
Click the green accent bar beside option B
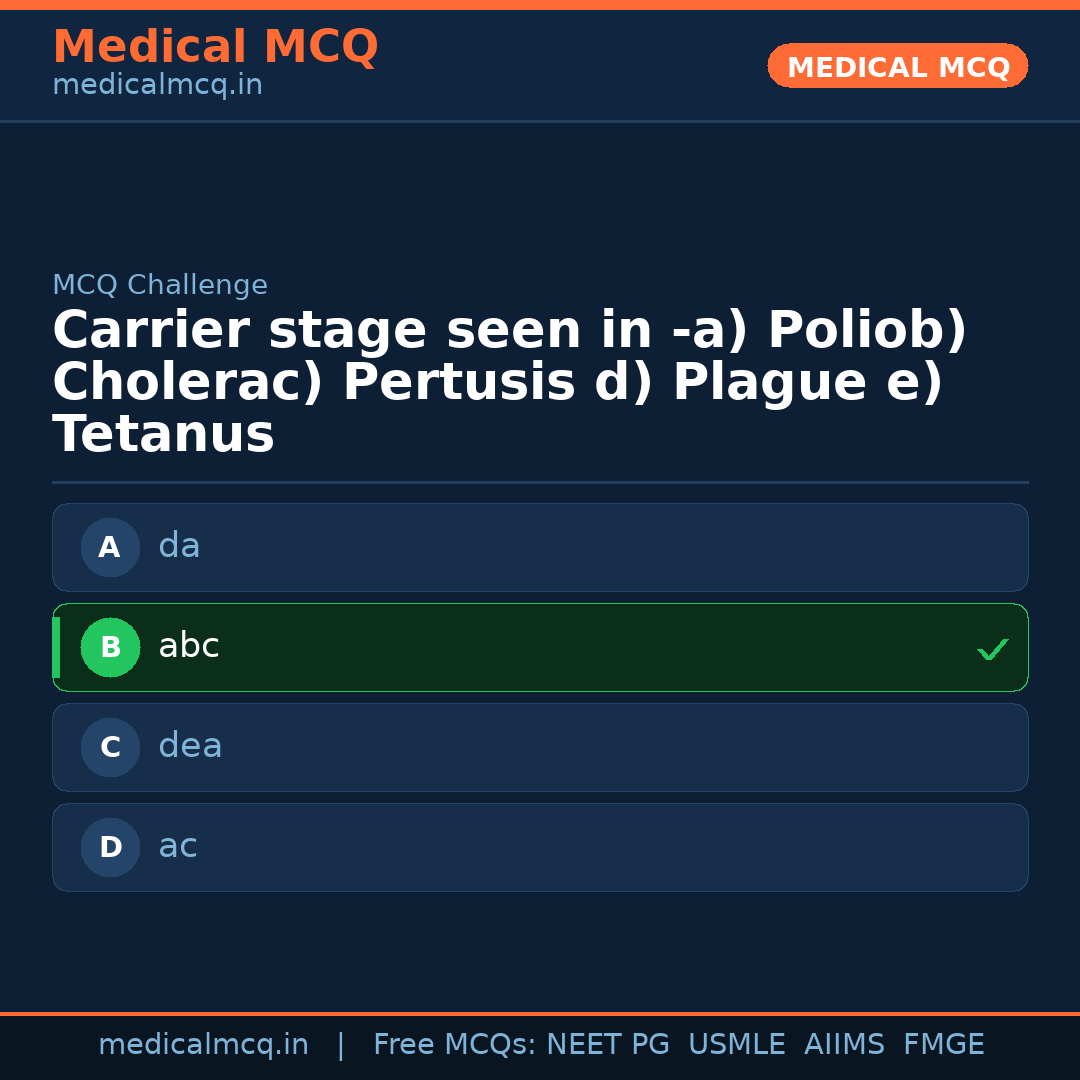pyautogui.click(x=57, y=647)
